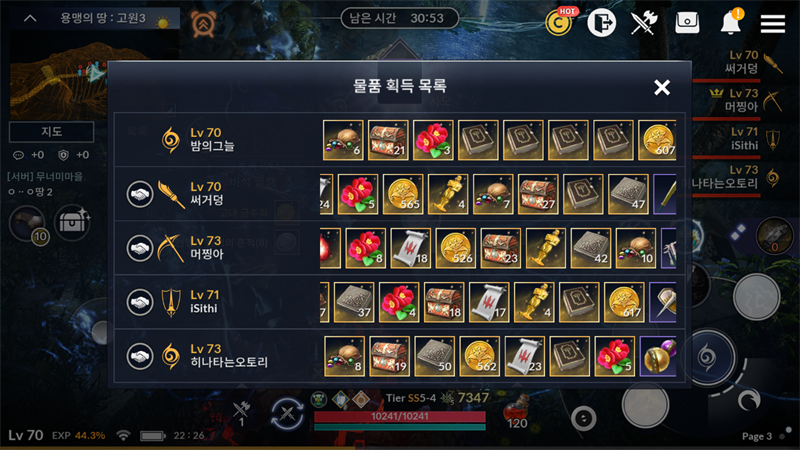Image resolution: width=800 pixels, height=450 pixels.
Task: Open the treasure chest icon at left
Action: click(x=72, y=222)
